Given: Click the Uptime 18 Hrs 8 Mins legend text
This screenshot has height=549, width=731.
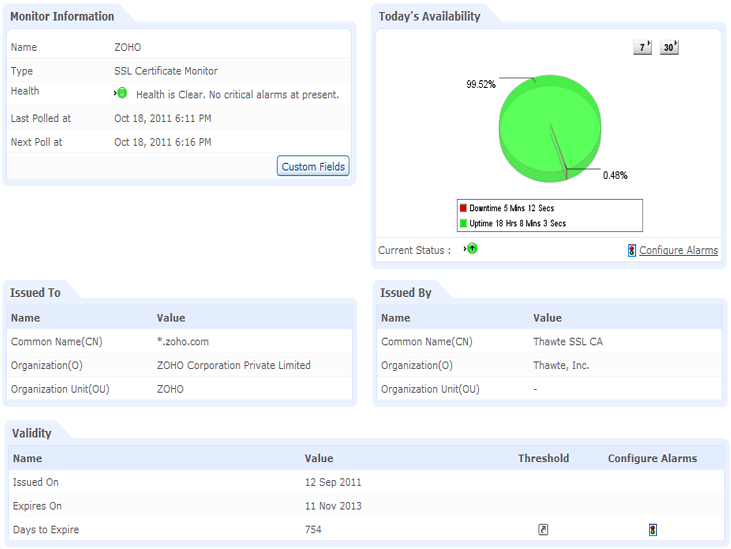Looking at the screenshot, I should [x=517, y=223].
